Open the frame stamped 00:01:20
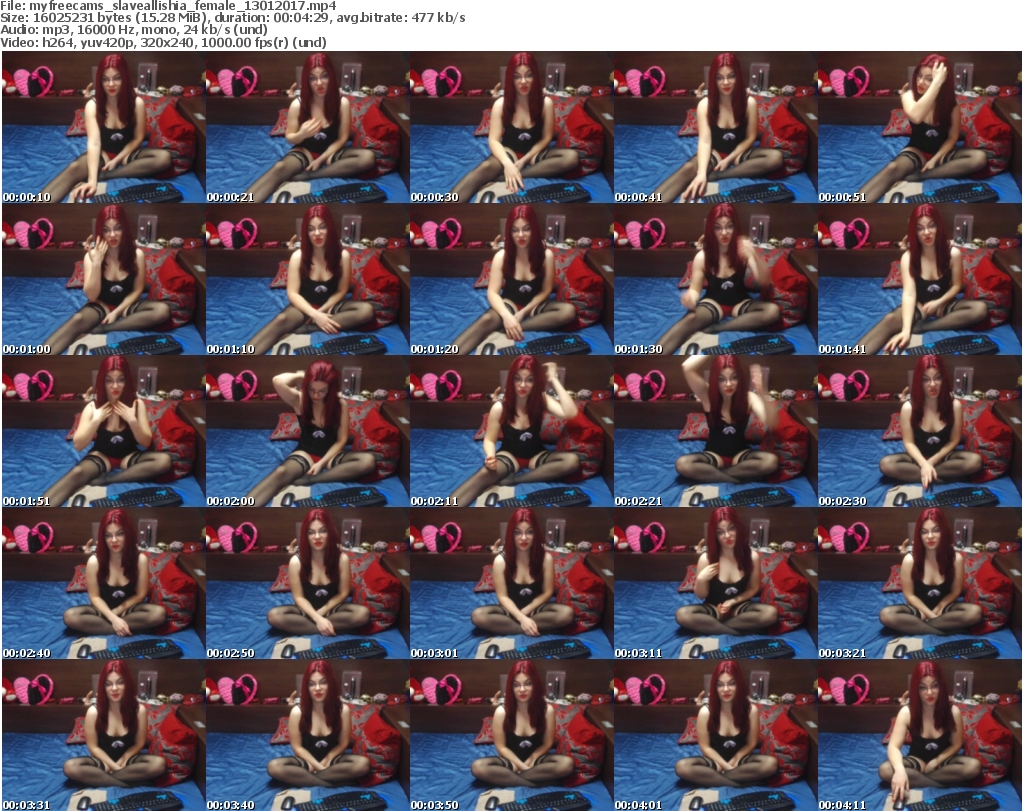 (x=511, y=279)
